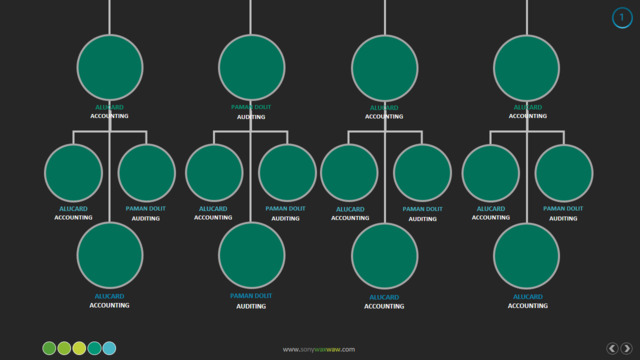Click third tree's bottom 'ALUCARD' name
This screenshot has height=360, width=640.
[384, 297]
